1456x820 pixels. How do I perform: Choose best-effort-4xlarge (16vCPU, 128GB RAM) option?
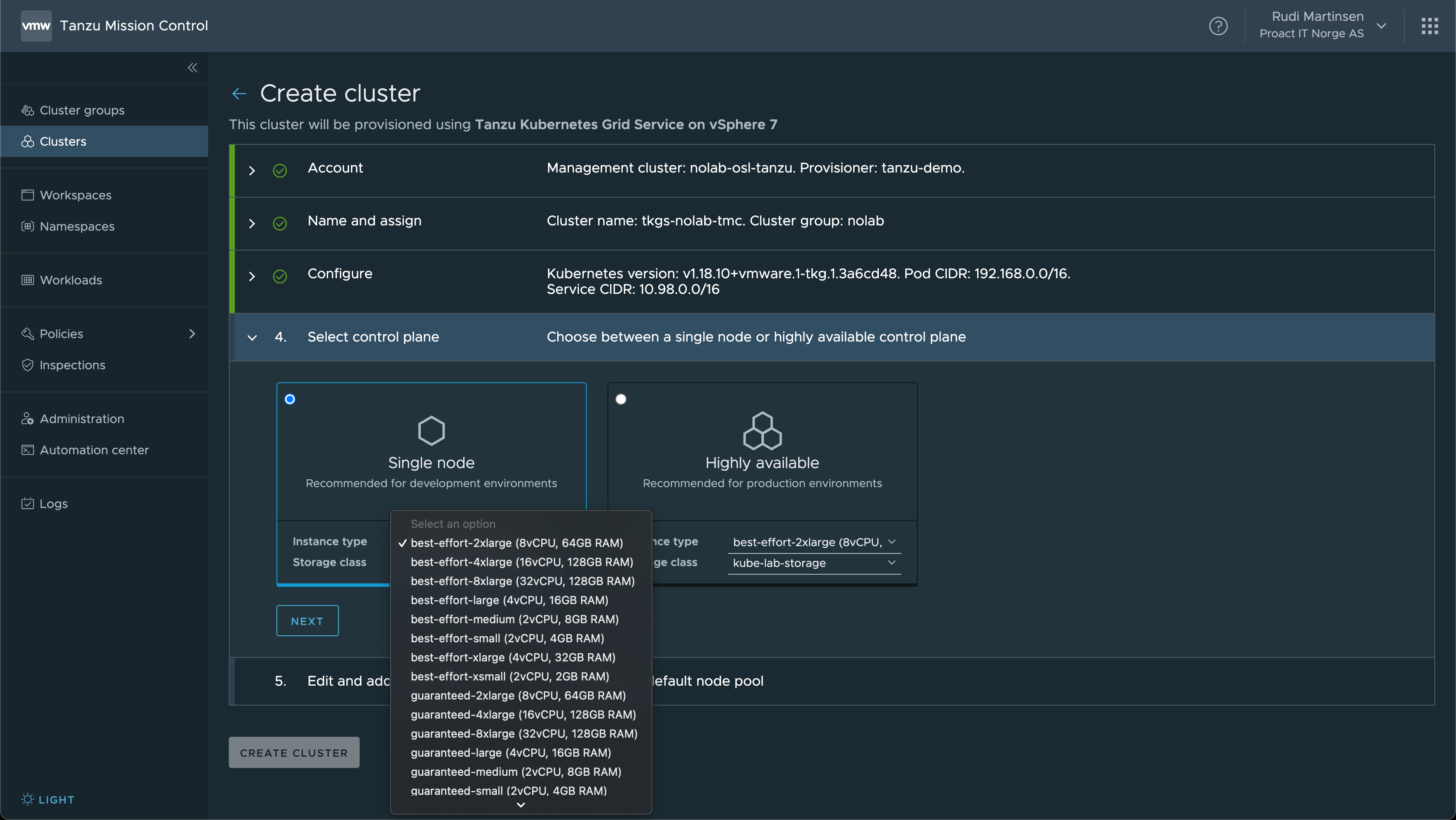[x=522, y=562]
